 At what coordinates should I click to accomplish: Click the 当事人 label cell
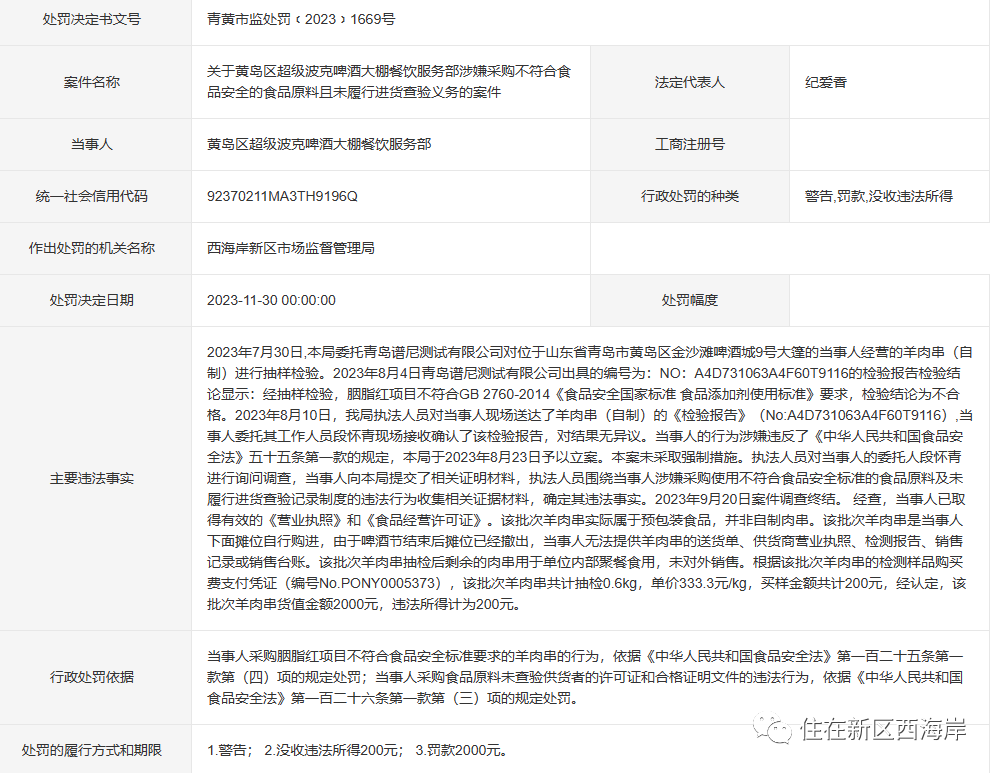[96, 145]
